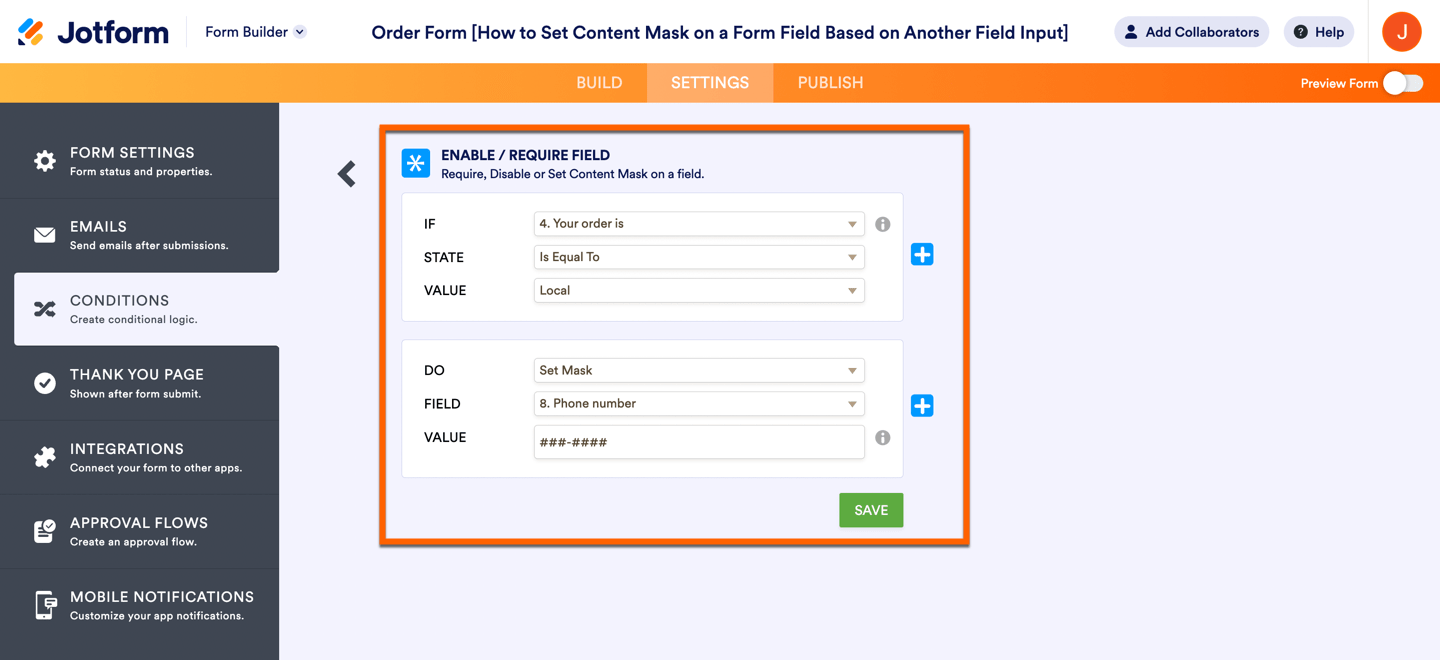This screenshot has width=1440, height=660.
Task: Click the Jotform logo
Action: pyautogui.click(x=93, y=32)
